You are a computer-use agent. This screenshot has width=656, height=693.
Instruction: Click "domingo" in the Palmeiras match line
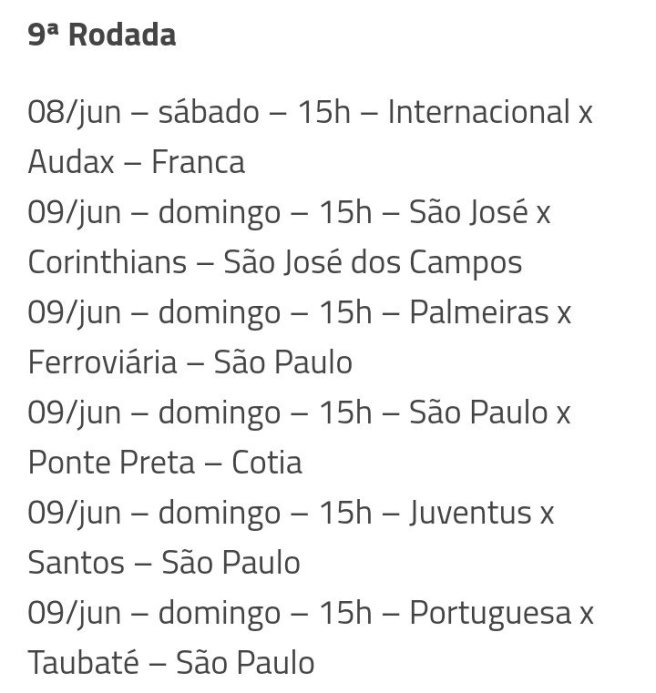click(220, 312)
